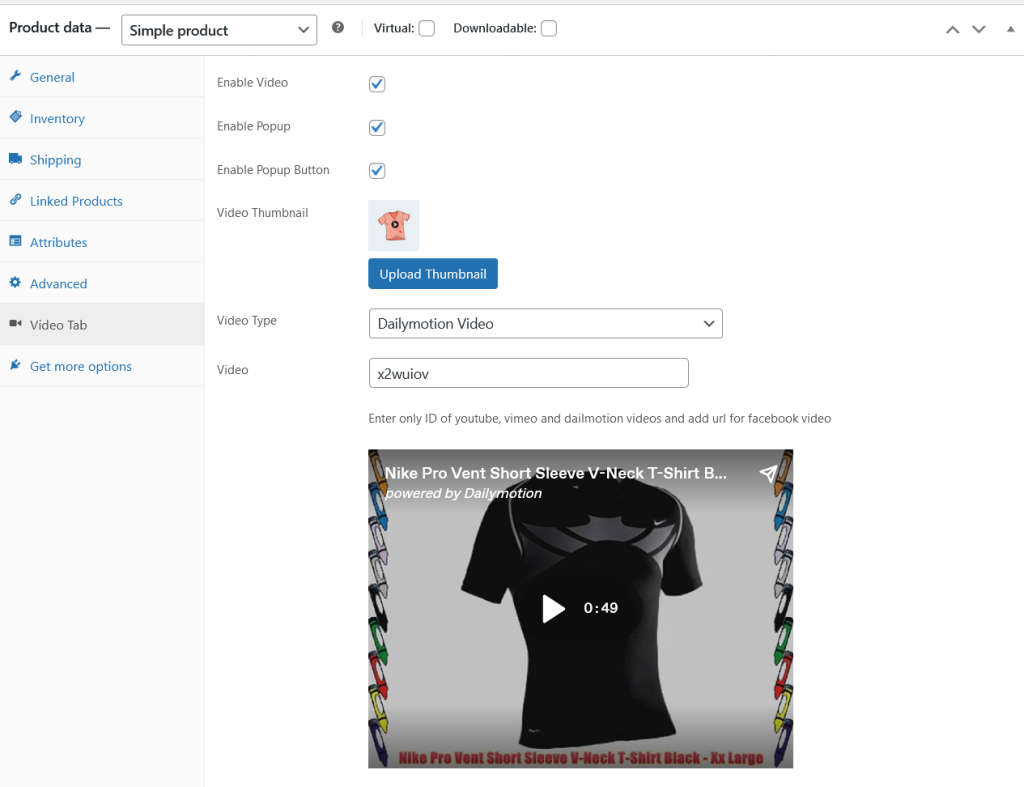Click the help question mark icon
This screenshot has height=787, width=1024.
[x=338, y=28]
